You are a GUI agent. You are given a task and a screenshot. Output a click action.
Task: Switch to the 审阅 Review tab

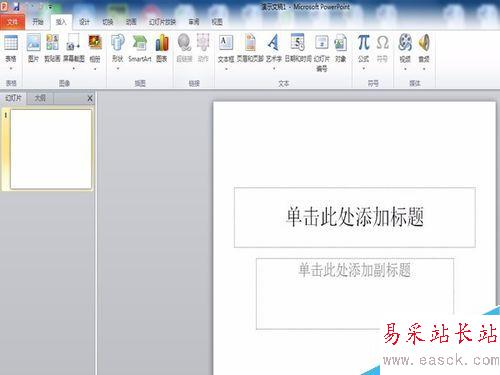coord(194,22)
